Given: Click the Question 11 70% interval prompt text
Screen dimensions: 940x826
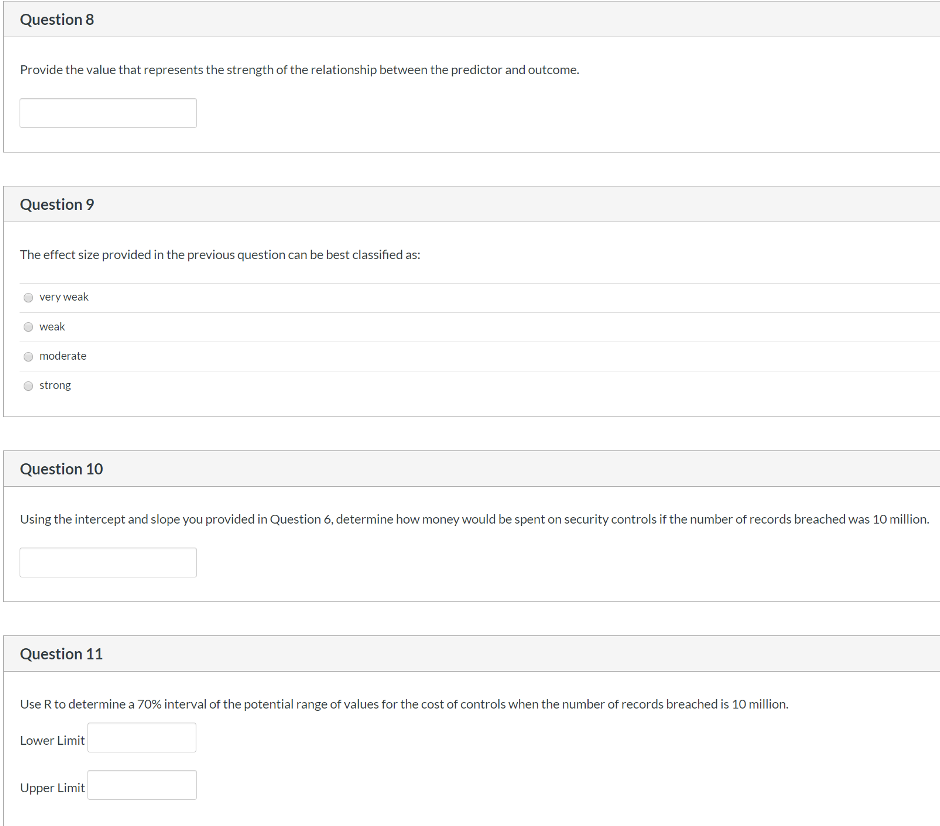Looking at the screenshot, I should click(x=404, y=704).
